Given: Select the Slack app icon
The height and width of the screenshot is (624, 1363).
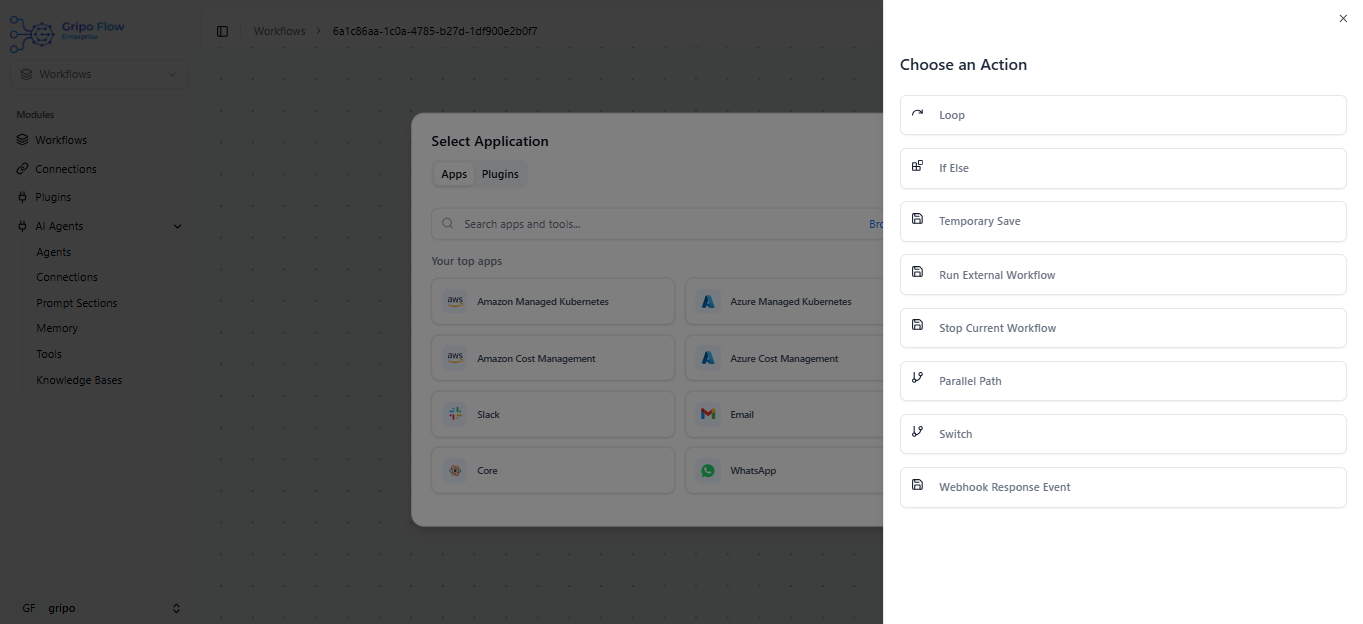Looking at the screenshot, I should tap(455, 414).
